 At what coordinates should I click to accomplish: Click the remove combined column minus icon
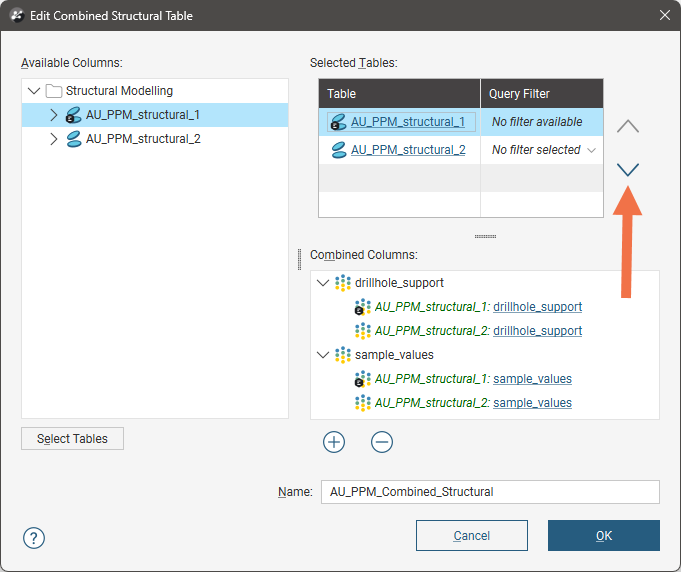tap(382, 442)
